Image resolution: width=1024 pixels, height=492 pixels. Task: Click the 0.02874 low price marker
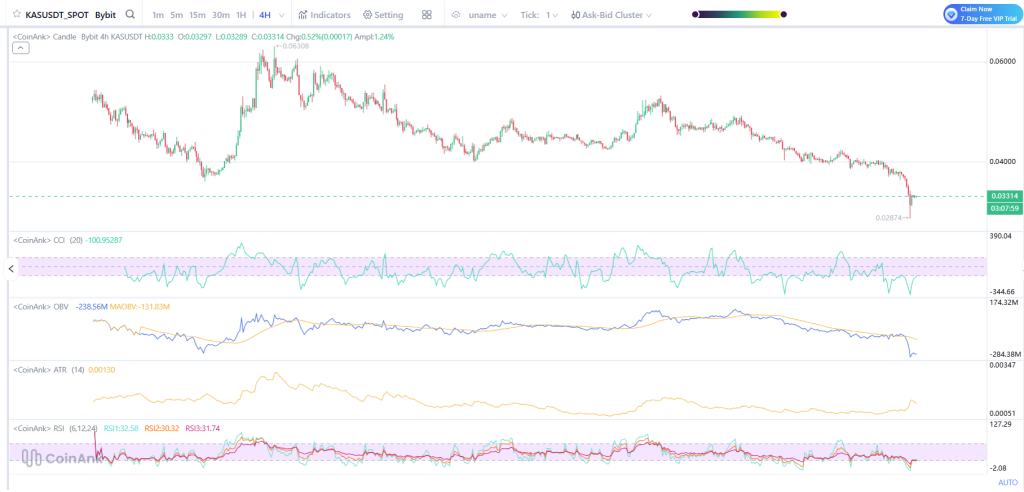tap(892, 217)
